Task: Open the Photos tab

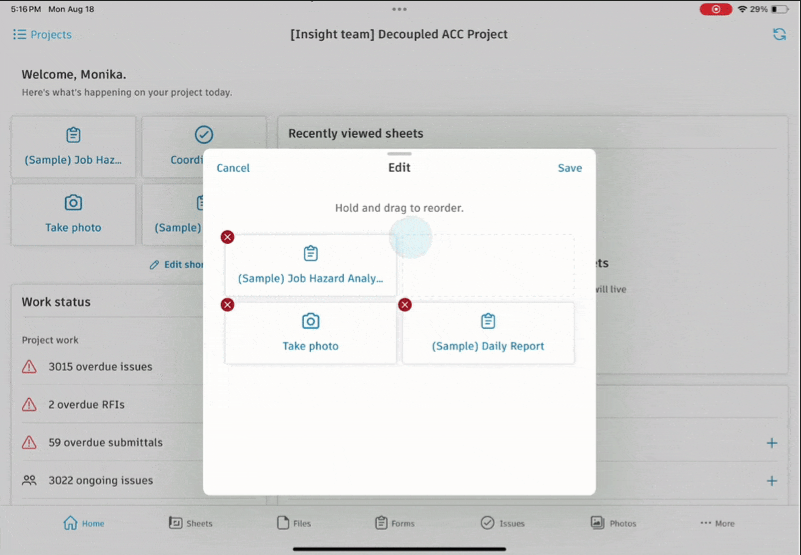Action: [x=614, y=523]
